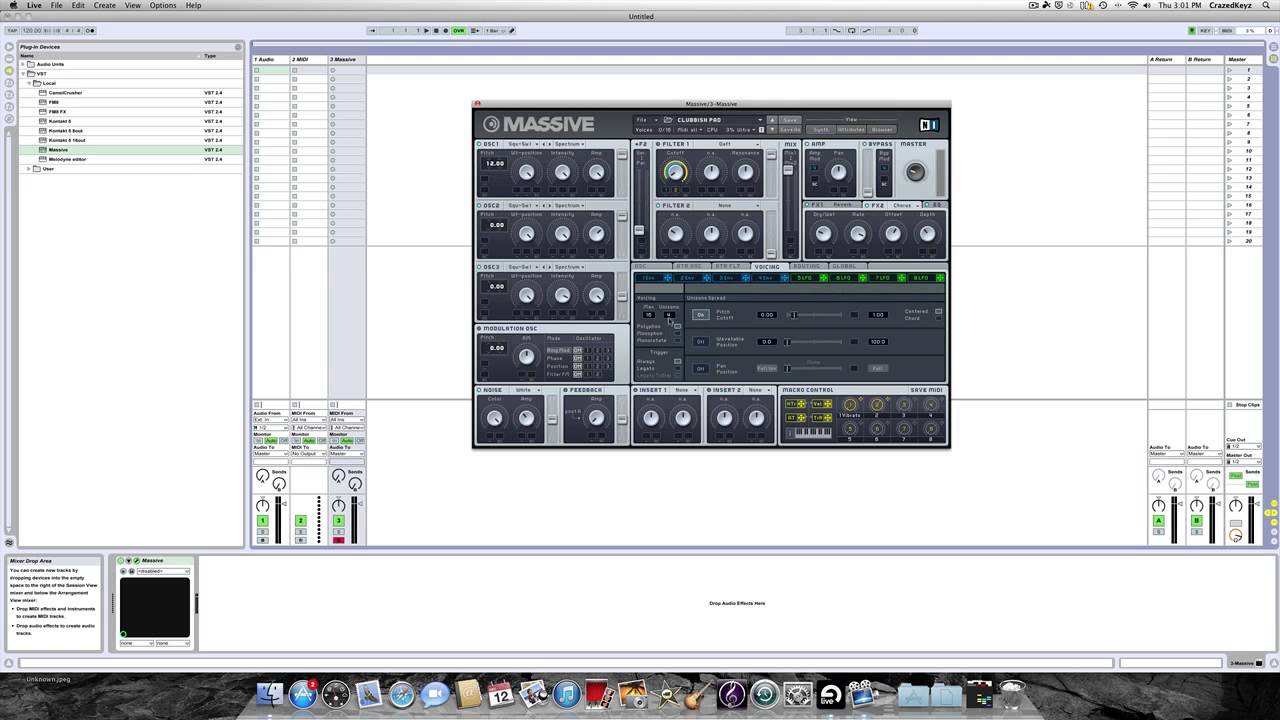Toggle track 2 activator button
The height and width of the screenshot is (720, 1280).
coord(300,520)
